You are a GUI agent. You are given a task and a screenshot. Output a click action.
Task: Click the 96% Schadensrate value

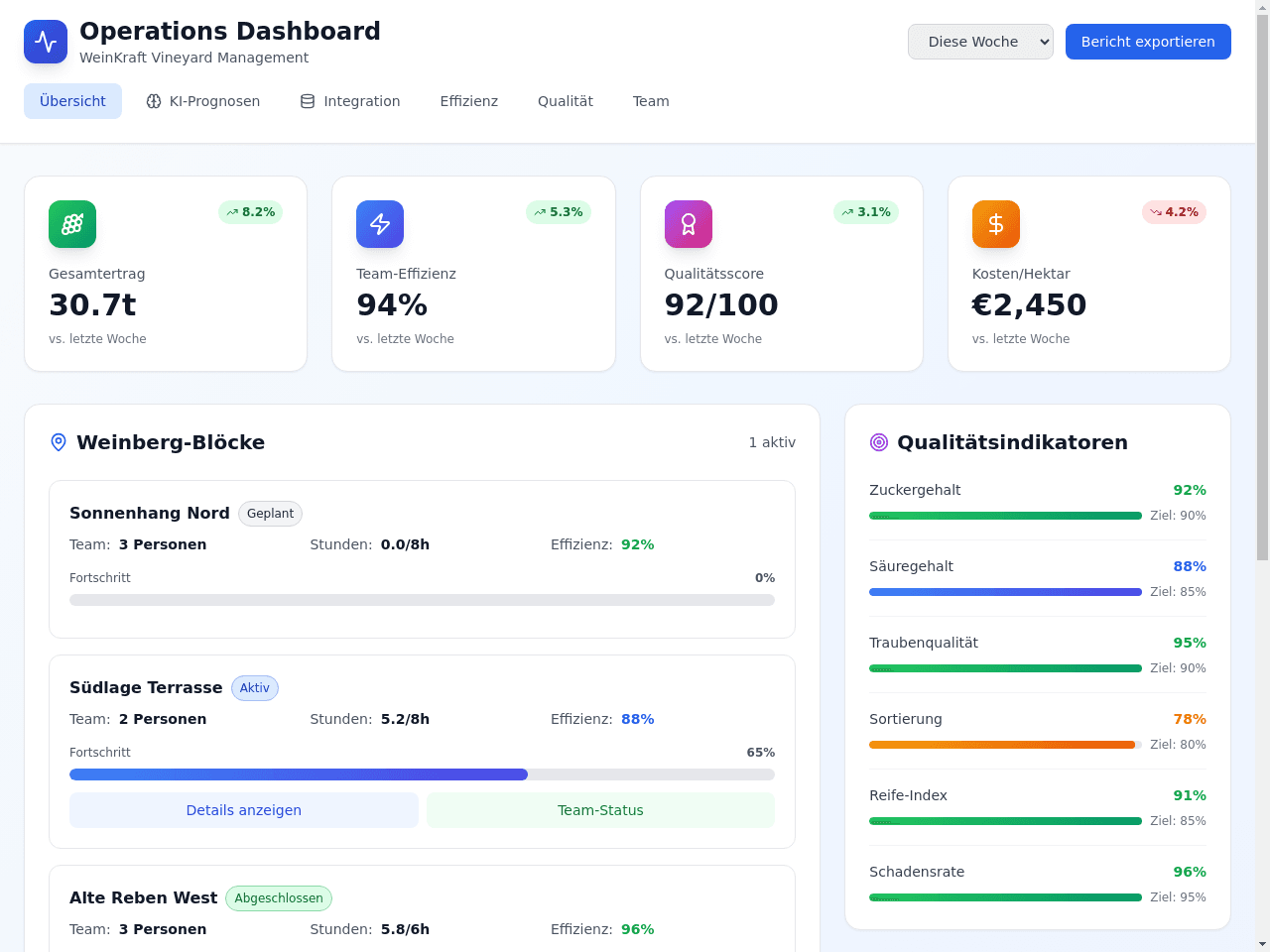1190,872
